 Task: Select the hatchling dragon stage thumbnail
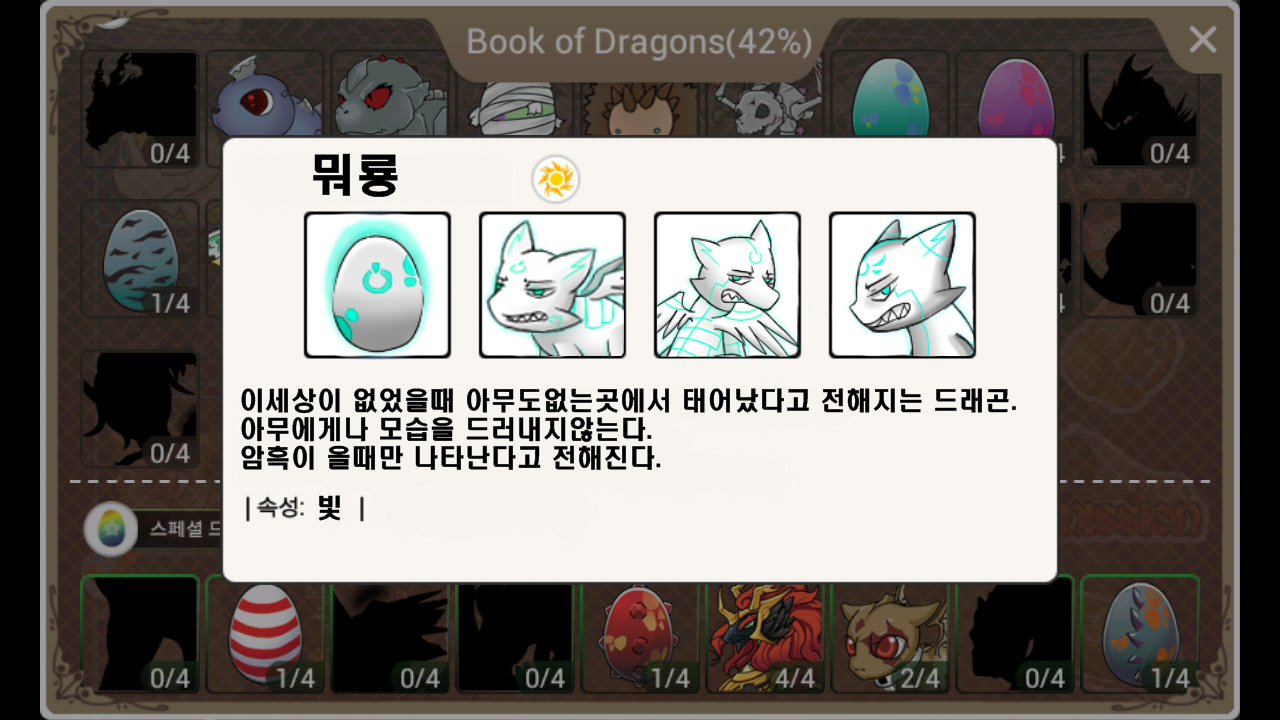[552, 285]
